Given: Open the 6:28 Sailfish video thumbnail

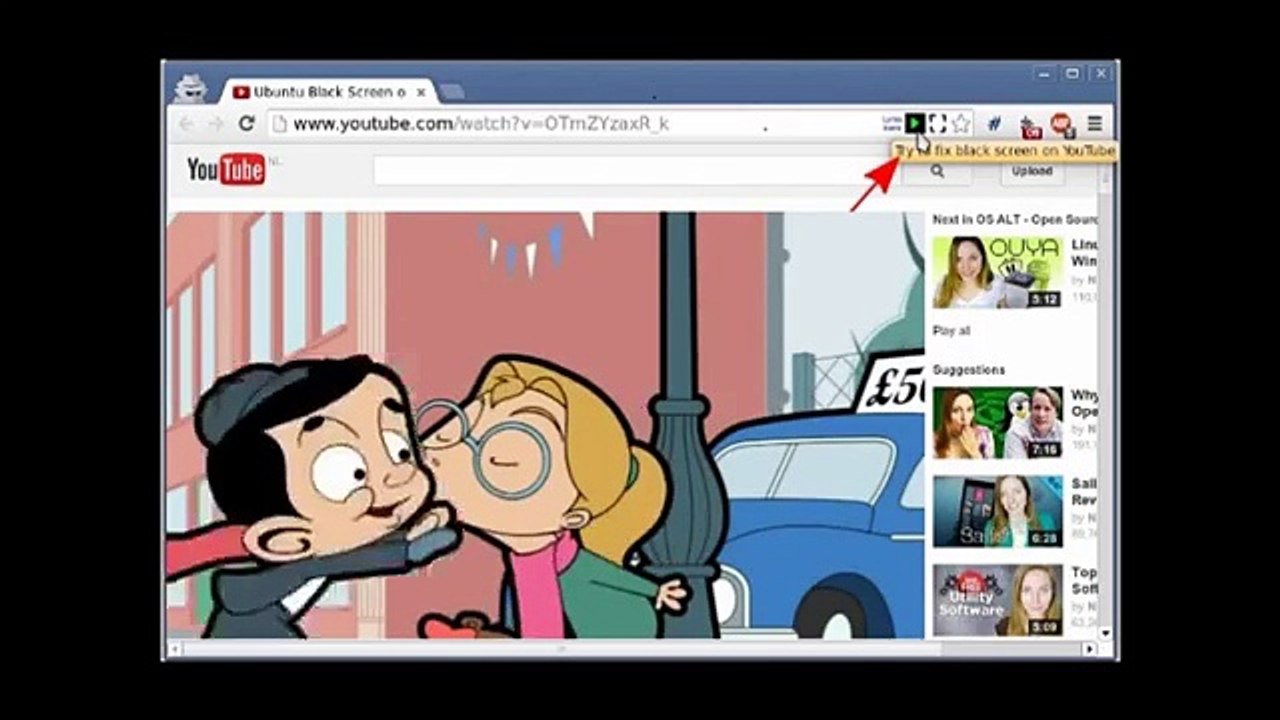Looking at the screenshot, I should pos(997,511).
